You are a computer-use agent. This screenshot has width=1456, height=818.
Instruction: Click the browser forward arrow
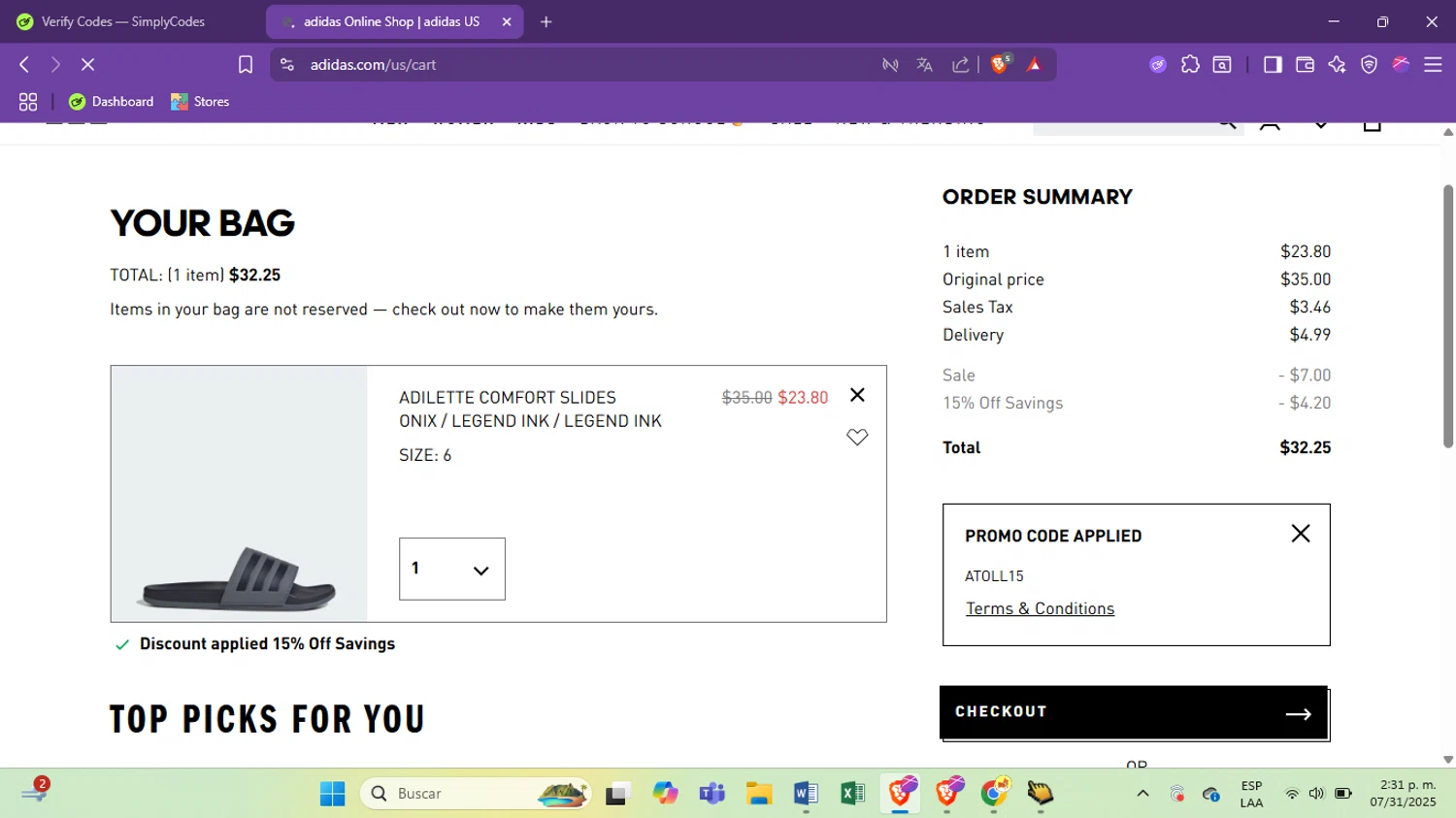(55, 65)
